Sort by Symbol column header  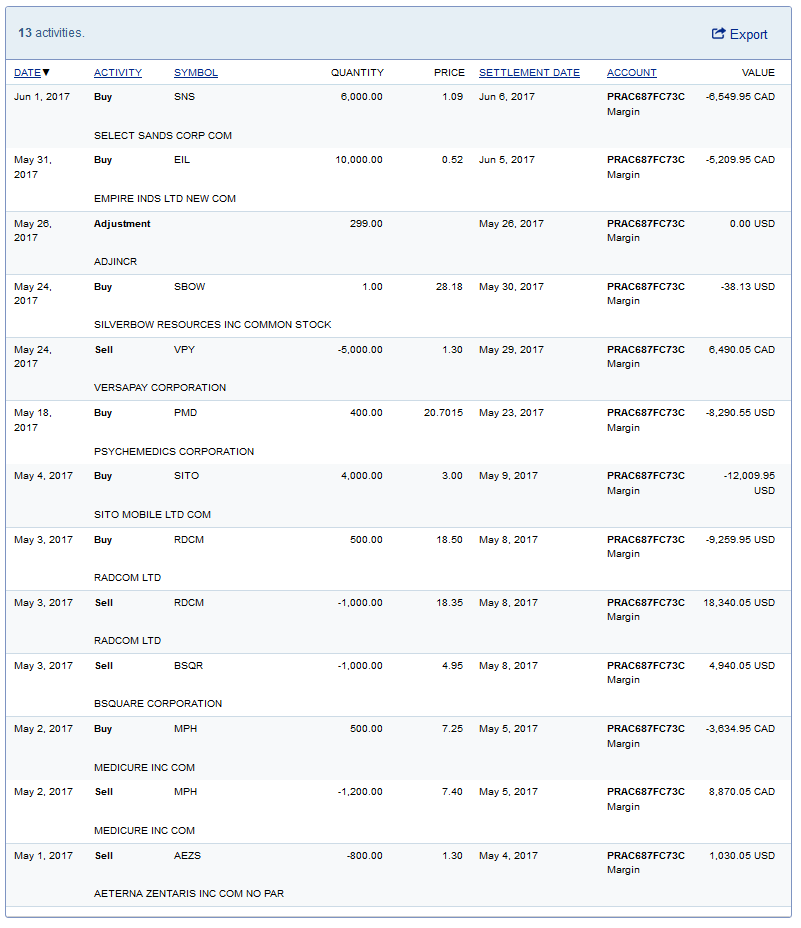coord(196,73)
